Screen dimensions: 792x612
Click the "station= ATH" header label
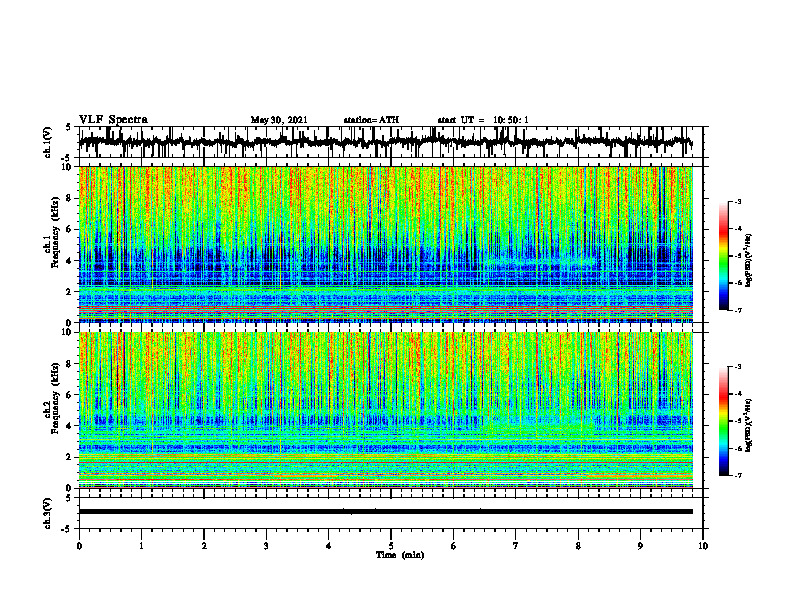point(371,120)
